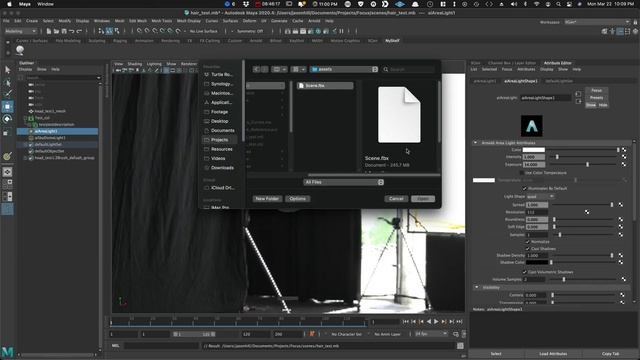This screenshot has width=640, height=360.
Task: Click the Options button in file dialog
Action: pyautogui.click(x=298, y=199)
